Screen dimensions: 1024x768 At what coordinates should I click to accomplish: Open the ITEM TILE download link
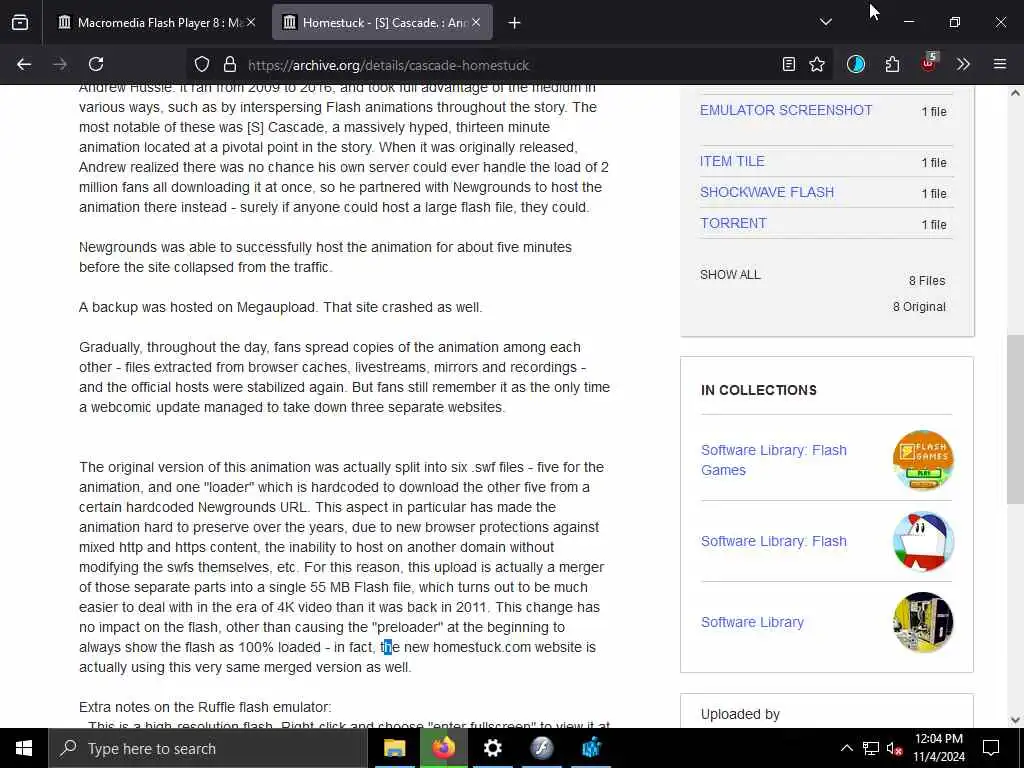(x=732, y=161)
